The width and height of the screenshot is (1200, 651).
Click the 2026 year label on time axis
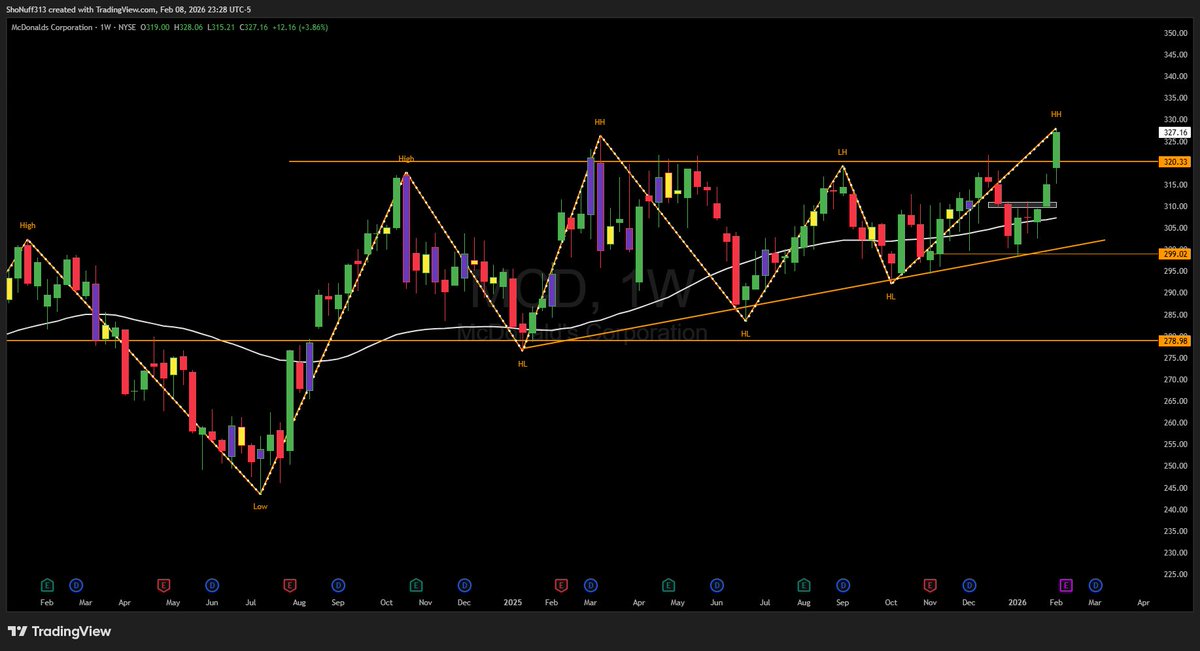[1017, 602]
